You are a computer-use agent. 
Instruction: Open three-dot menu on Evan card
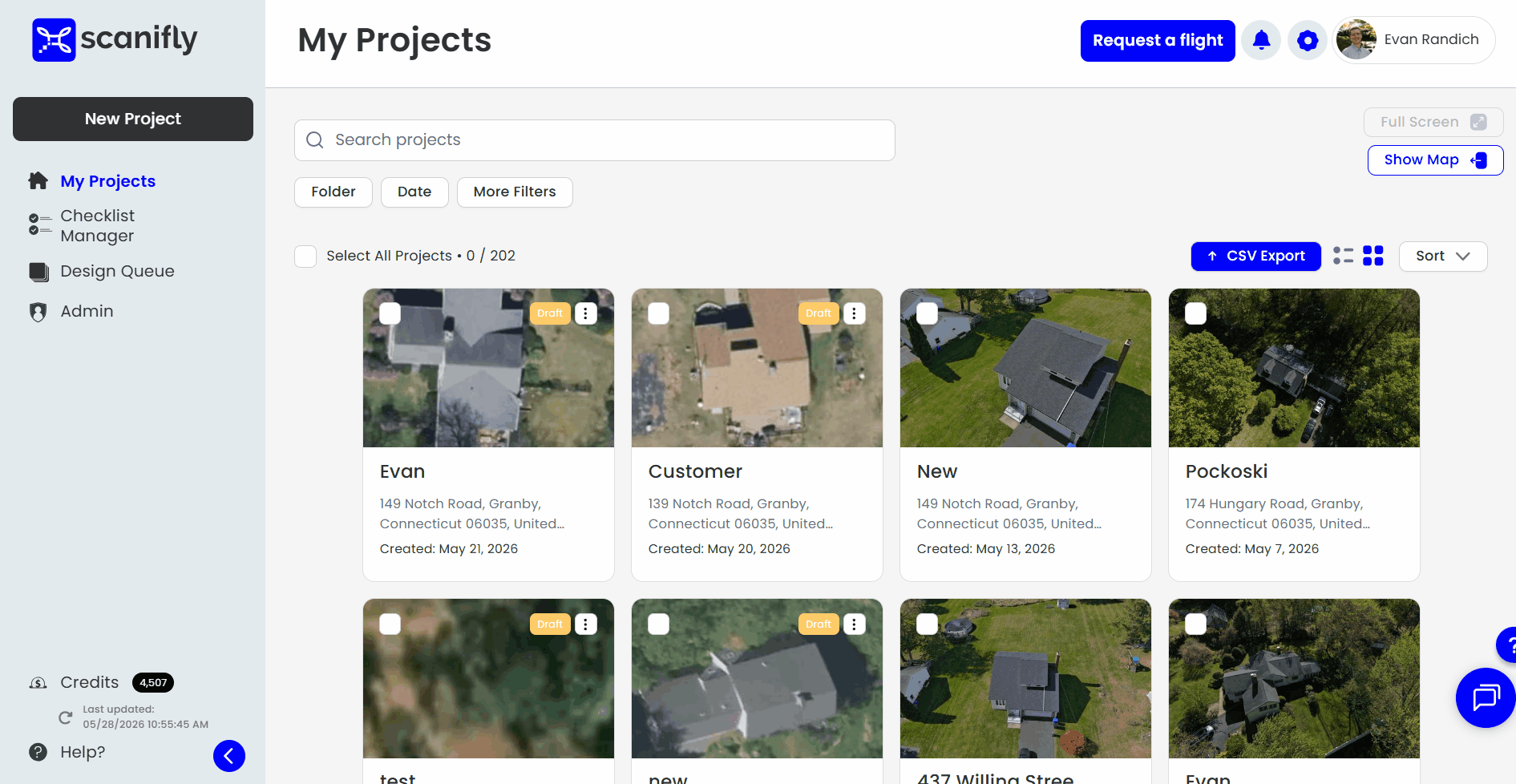[x=586, y=313]
